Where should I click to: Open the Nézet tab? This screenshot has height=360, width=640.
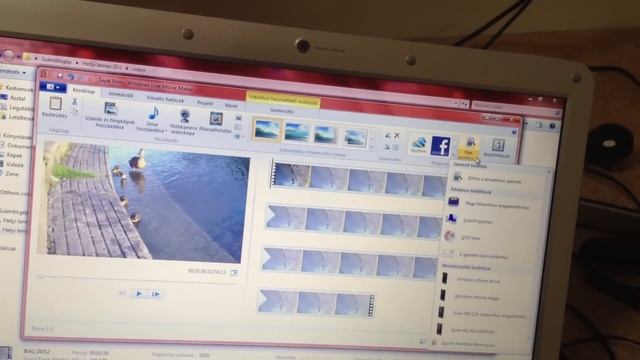[231, 105]
